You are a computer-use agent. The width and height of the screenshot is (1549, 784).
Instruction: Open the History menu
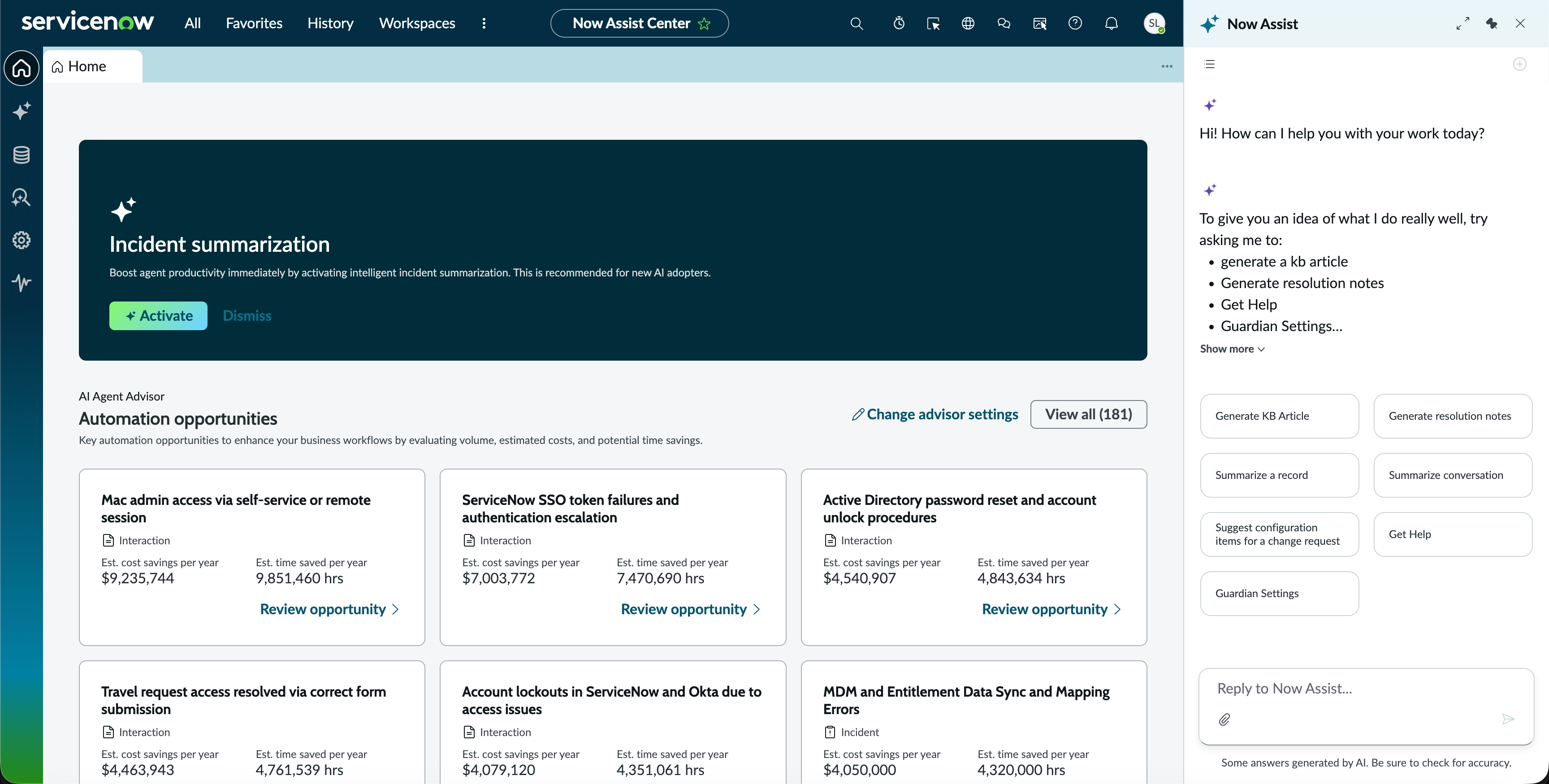click(330, 23)
